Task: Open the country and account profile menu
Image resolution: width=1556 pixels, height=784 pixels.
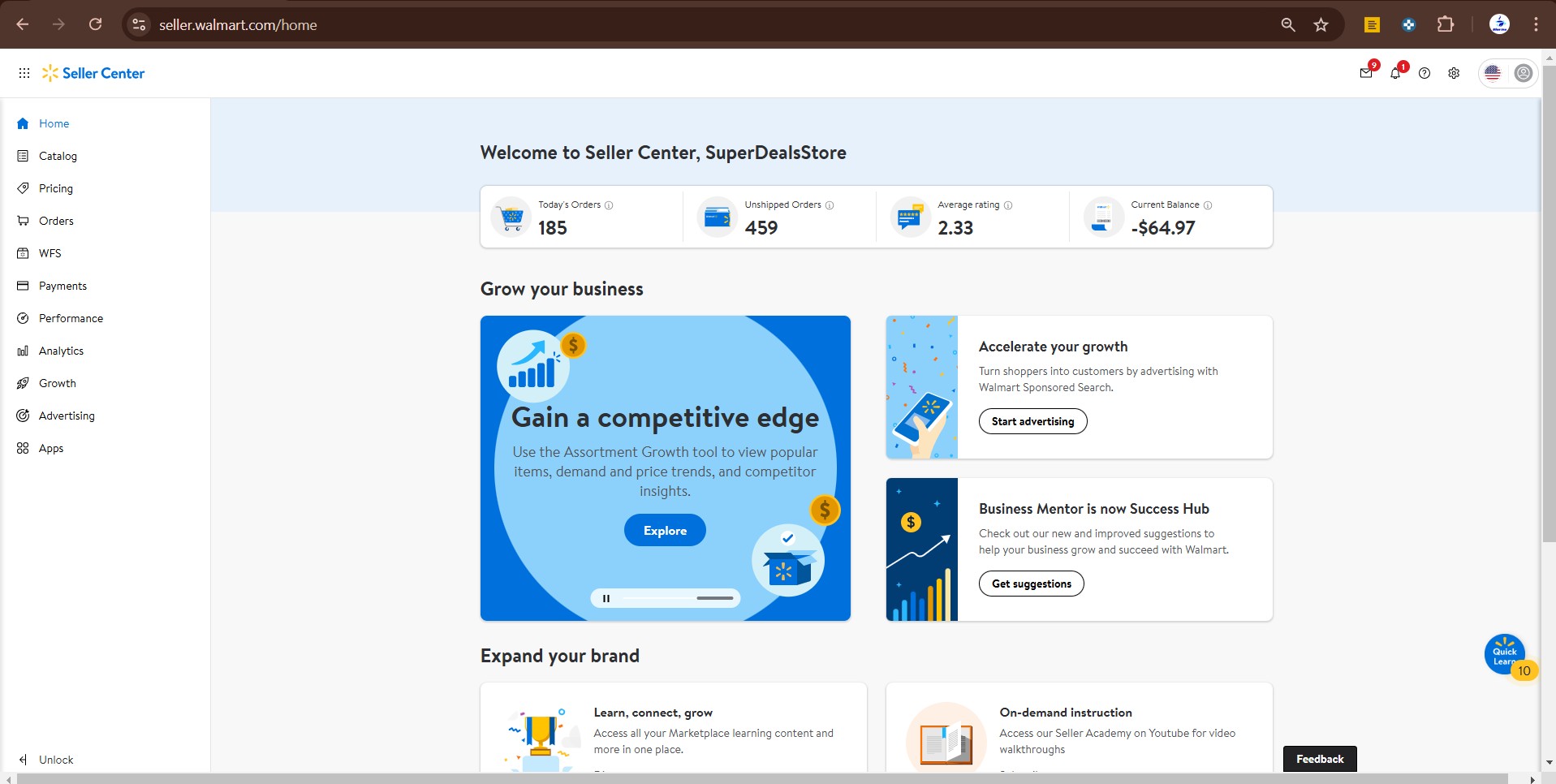Action: coord(1507,73)
